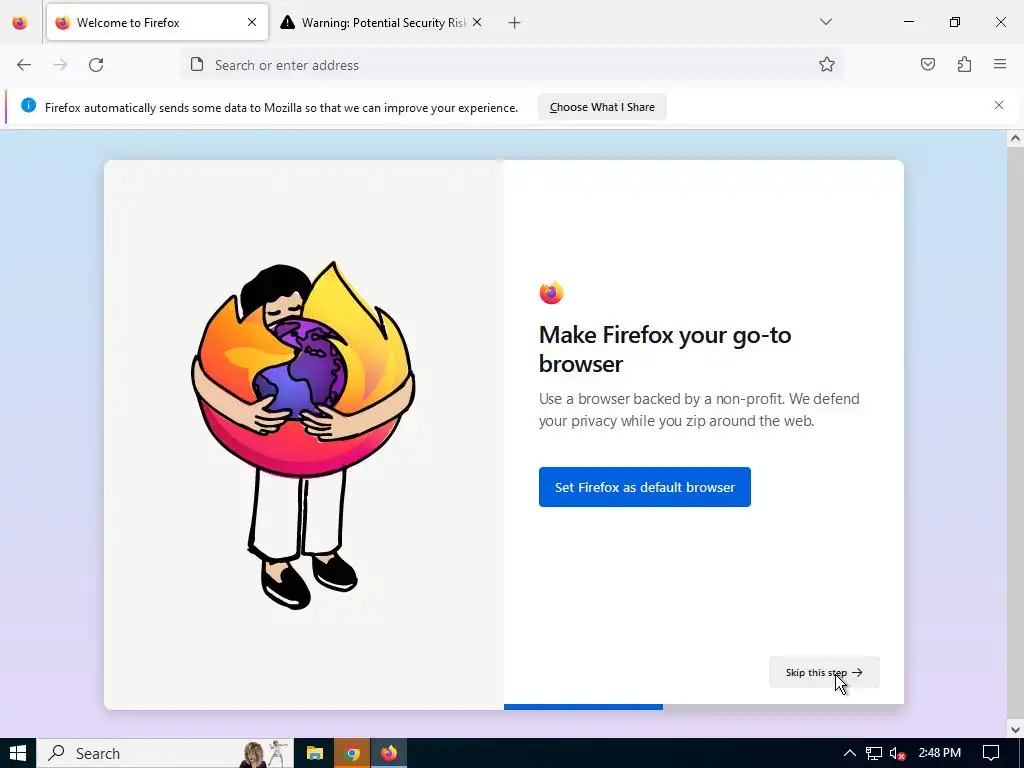Switch to the Welcome to Firefox tab
This screenshot has height=768, width=1024.
tap(157, 23)
